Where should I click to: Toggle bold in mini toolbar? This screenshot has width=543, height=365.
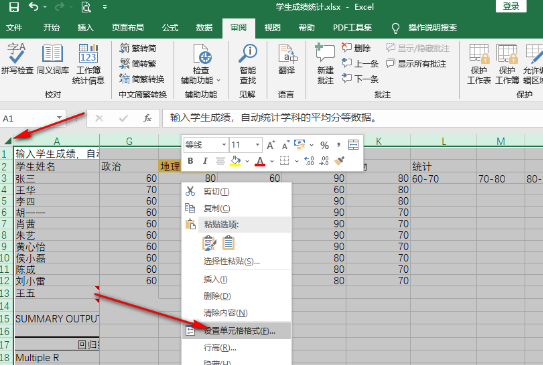pyautogui.click(x=190, y=161)
